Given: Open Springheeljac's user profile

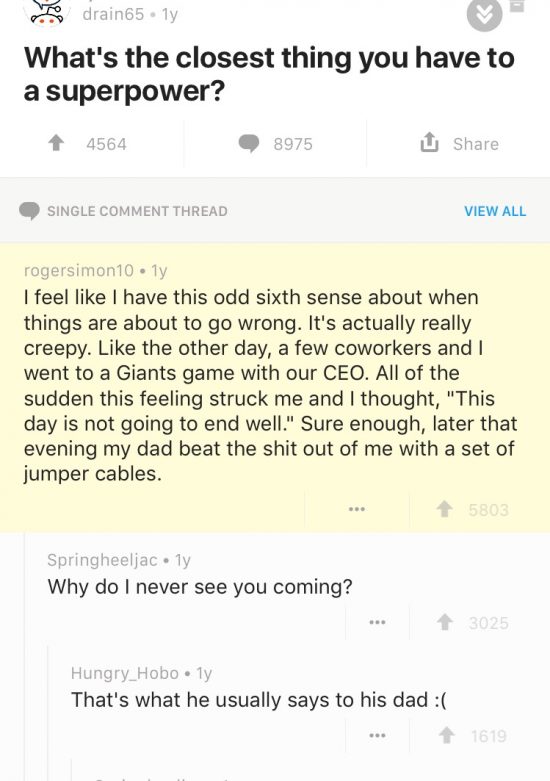Looking at the screenshot, I should 102,560.
